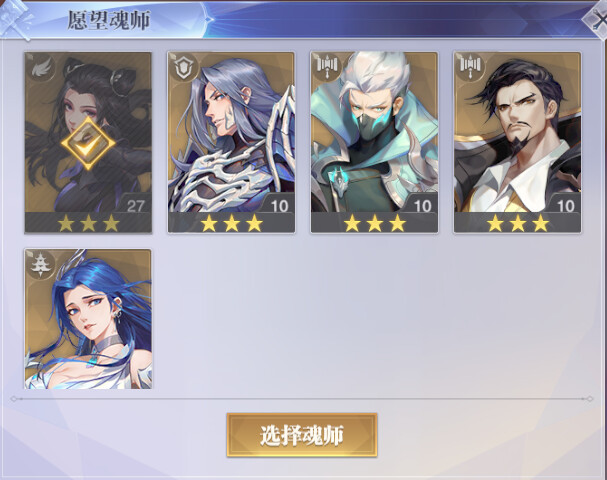Select the masked white-haired character card
Image resolution: width=607 pixels, height=480 pixels.
(x=374, y=142)
